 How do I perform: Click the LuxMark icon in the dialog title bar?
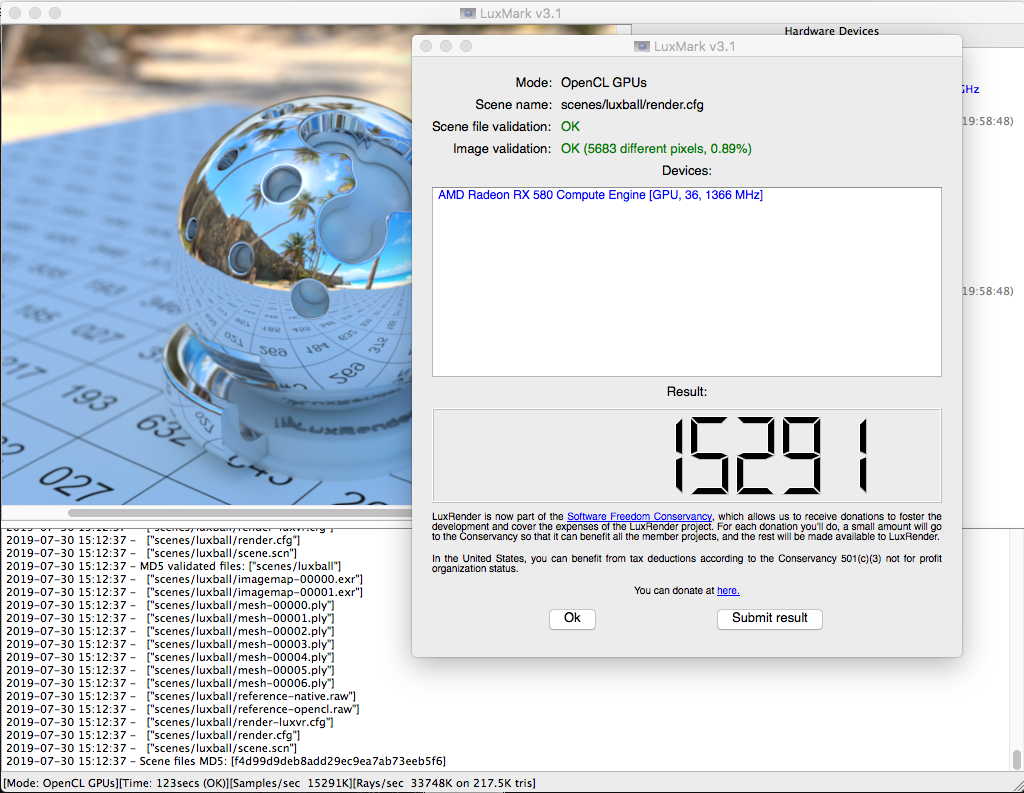[642, 46]
